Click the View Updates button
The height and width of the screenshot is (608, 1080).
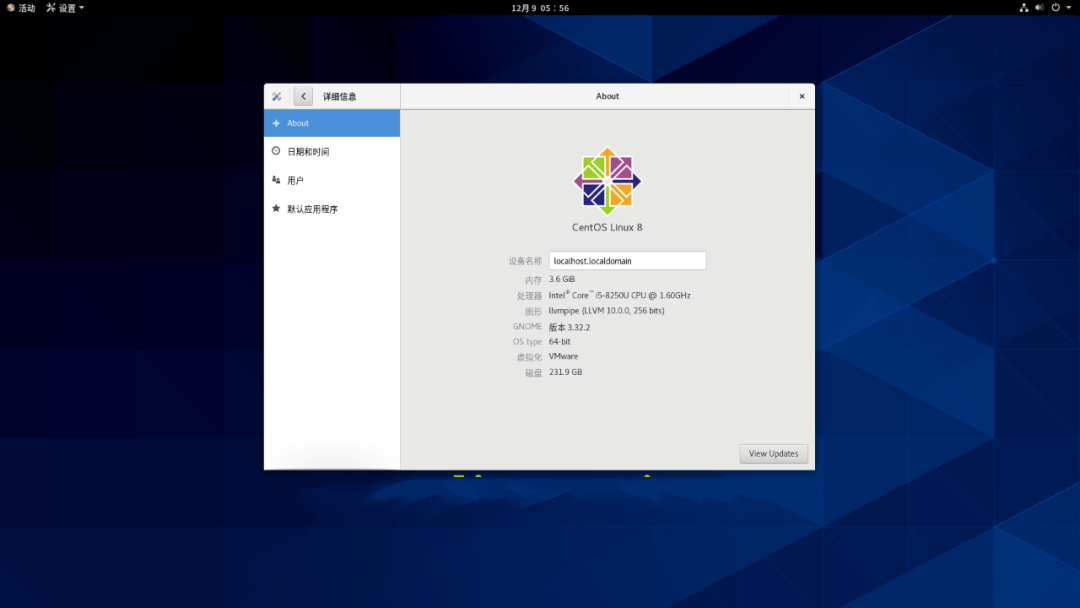(x=773, y=454)
